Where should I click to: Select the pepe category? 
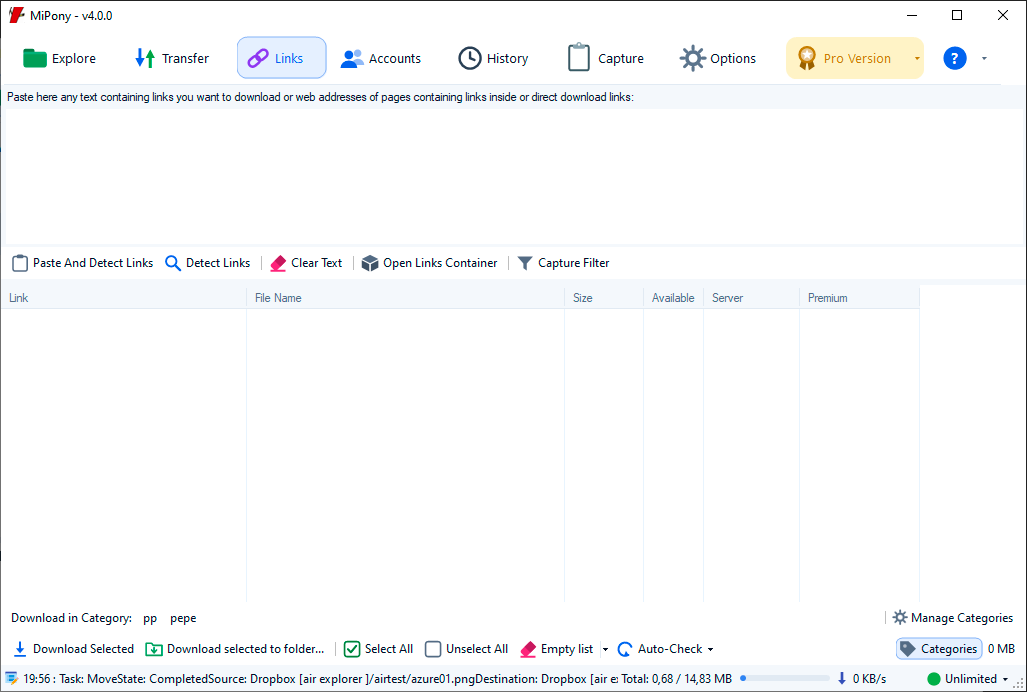183,618
